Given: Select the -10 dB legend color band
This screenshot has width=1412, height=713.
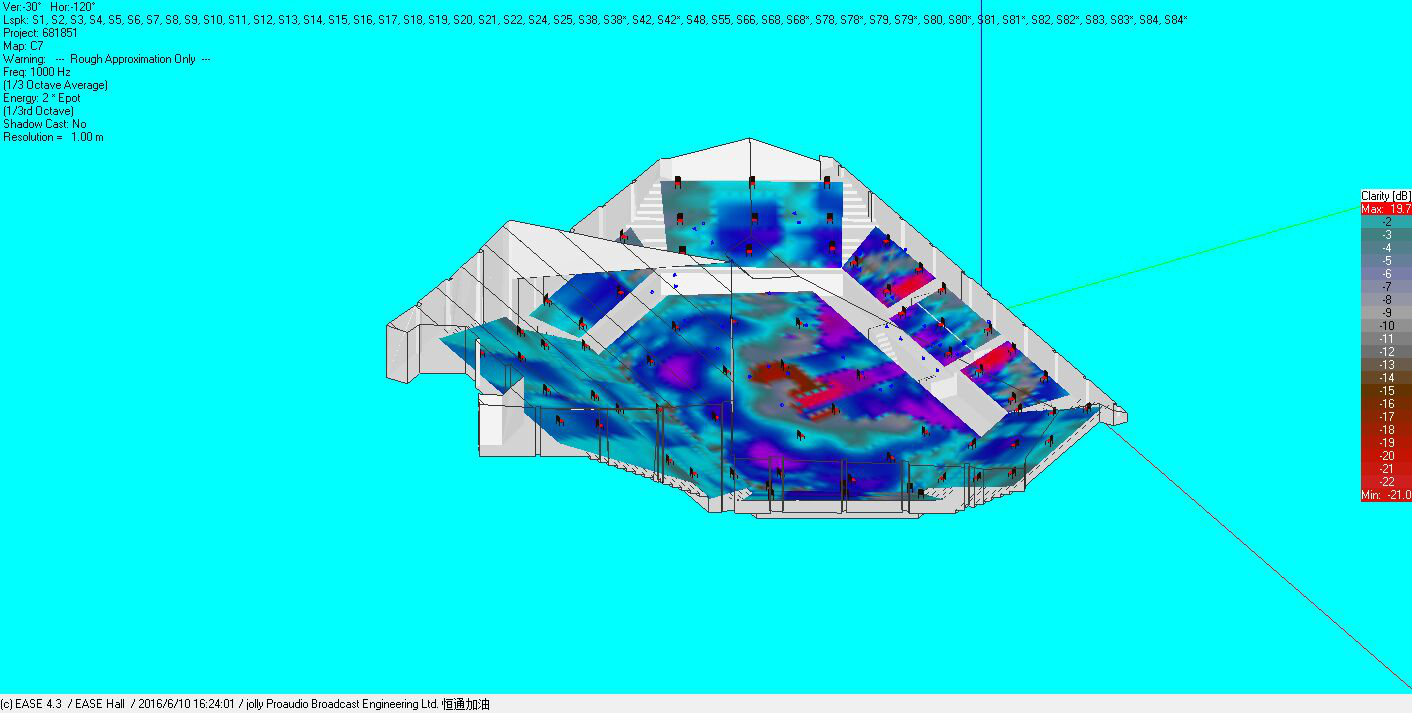Looking at the screenshot, I should (1386, 326).
